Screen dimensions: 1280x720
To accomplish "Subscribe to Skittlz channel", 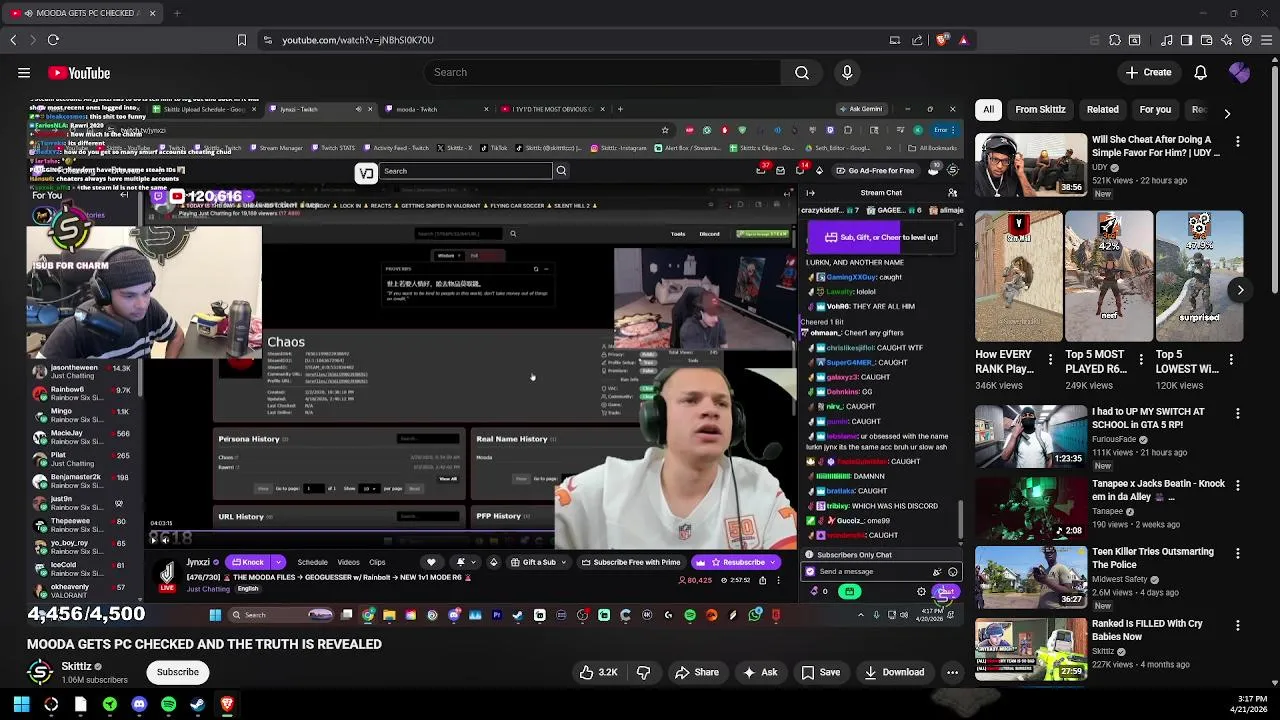I will coord(177,672).
